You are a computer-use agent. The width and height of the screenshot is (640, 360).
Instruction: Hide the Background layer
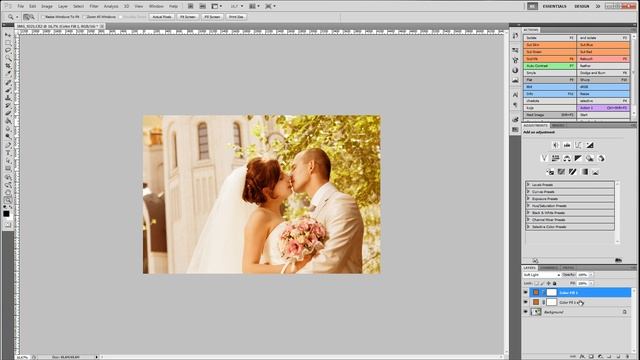click(526, 312)
